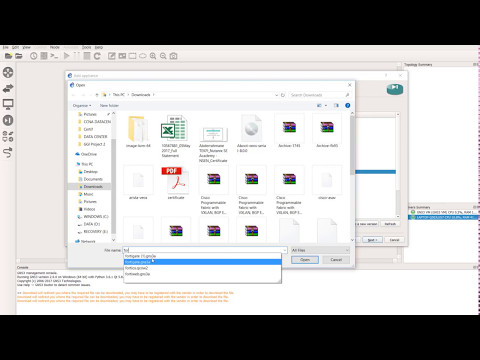The image size is (480, 360).
Task: Click Next in the Add appliance wizard
Action: tap(372, 240)
